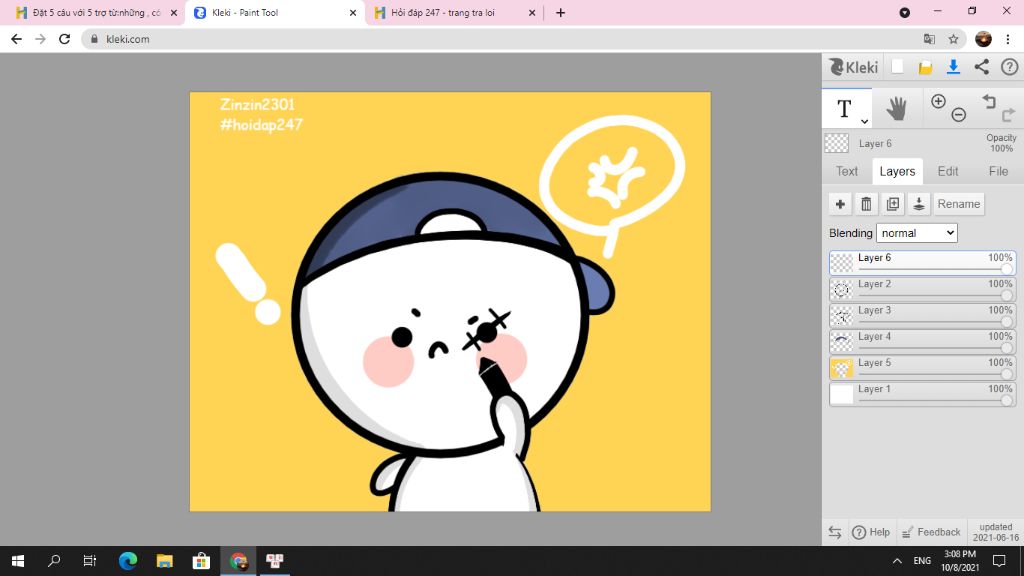Merge layer down

tap(918, 204)
